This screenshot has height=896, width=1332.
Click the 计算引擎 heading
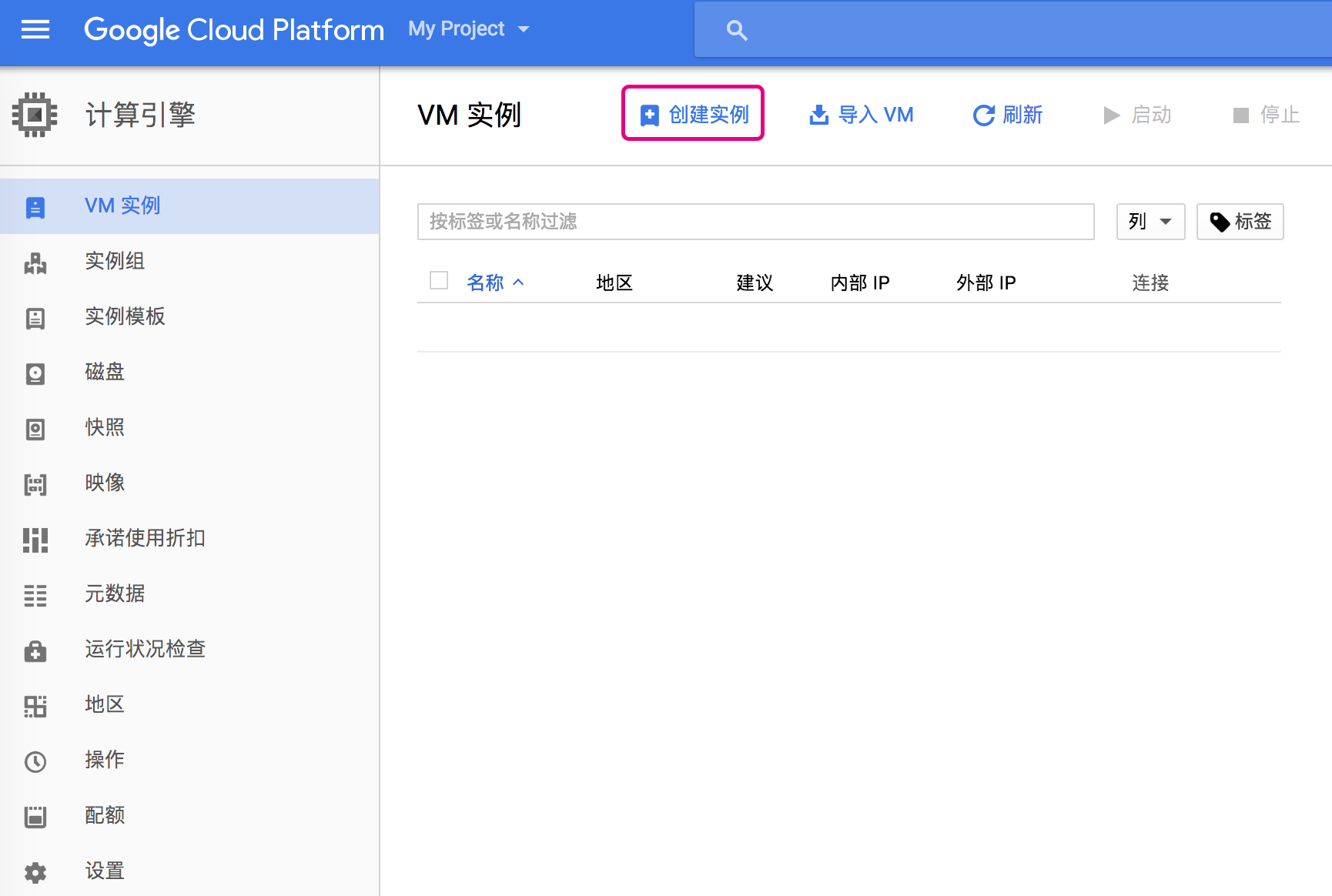(x=140, y=115)
